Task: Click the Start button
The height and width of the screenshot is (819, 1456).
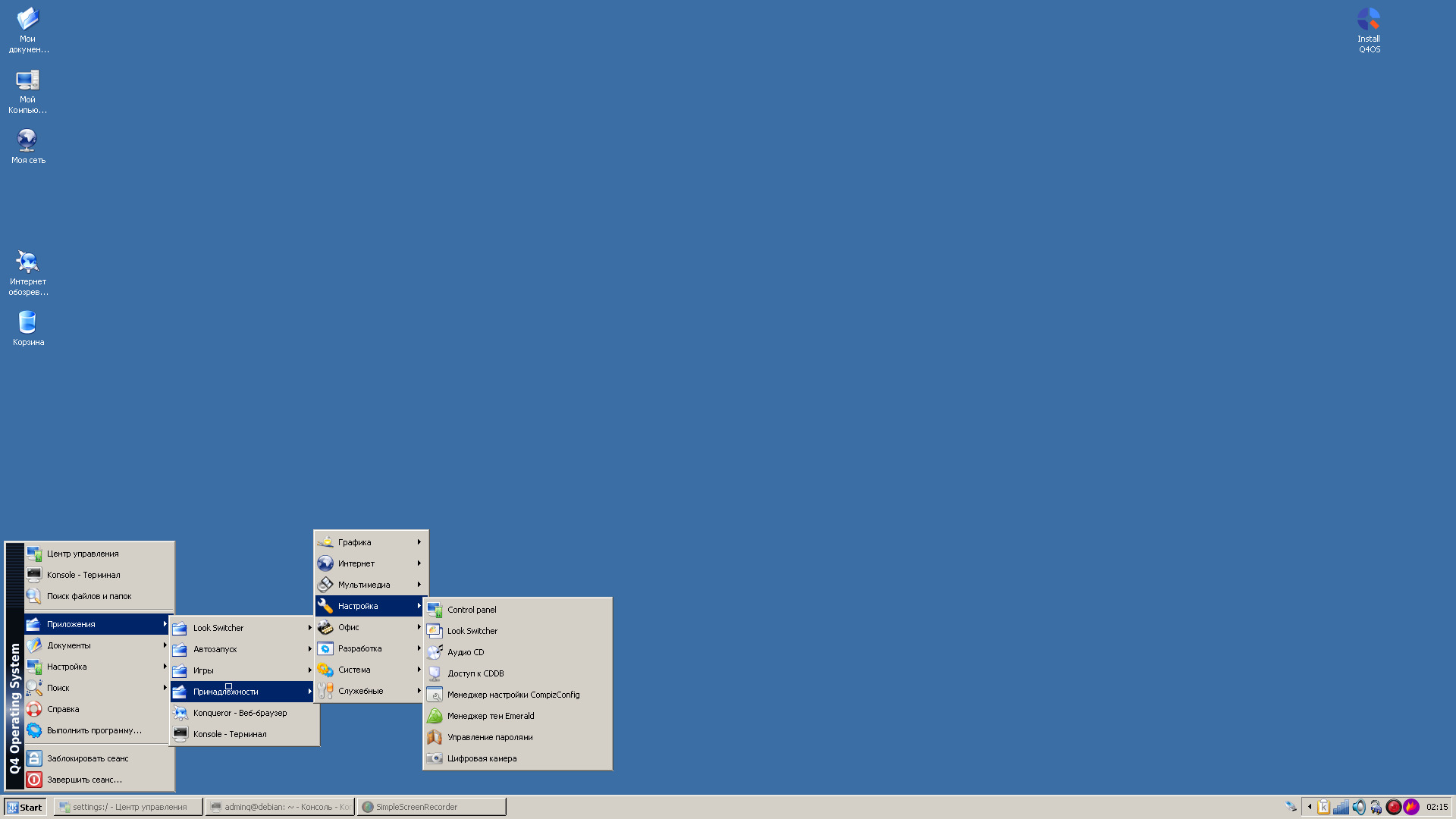Action: pyautogui.click(x=25, y=807)
